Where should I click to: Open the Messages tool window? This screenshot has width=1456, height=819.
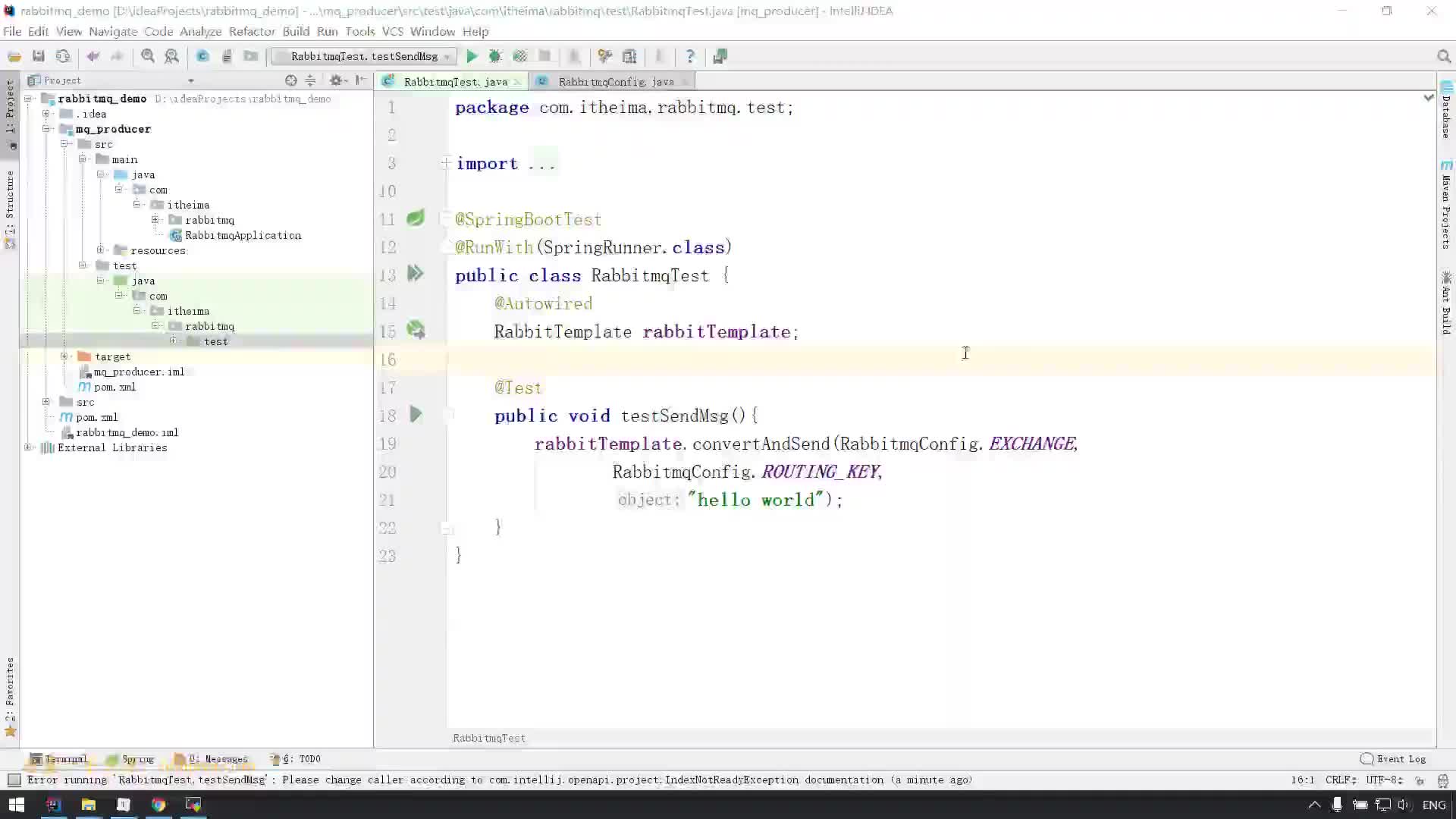[212, 758]
